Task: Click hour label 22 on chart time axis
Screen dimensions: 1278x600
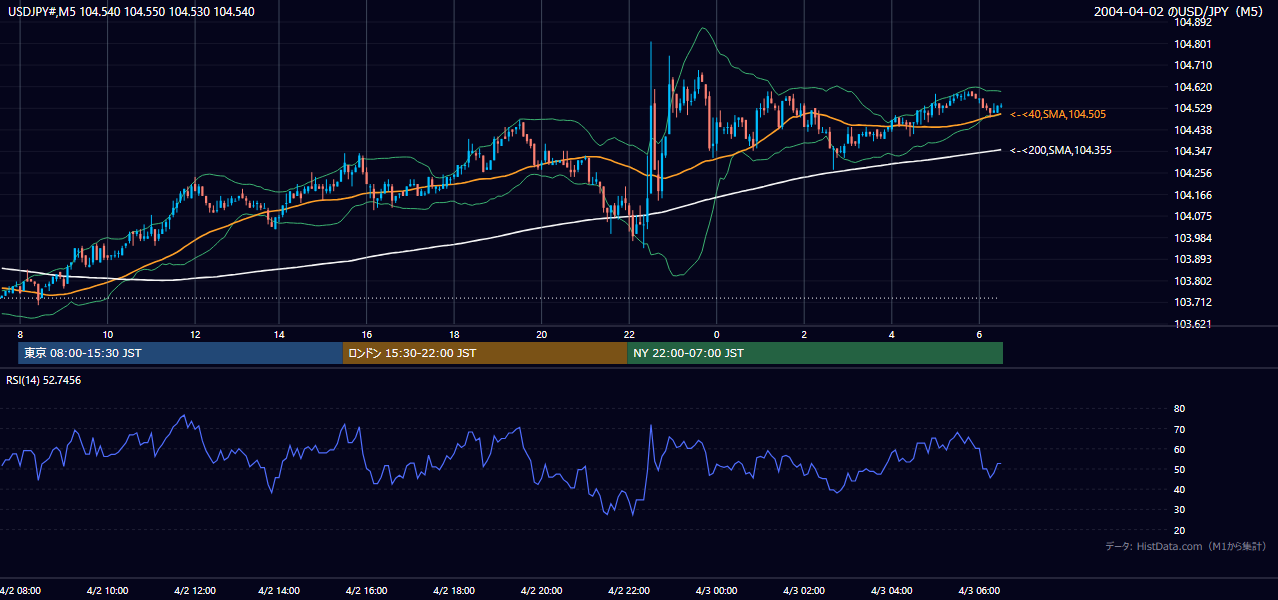Action: pyautogui.click(x=629, y=334)
